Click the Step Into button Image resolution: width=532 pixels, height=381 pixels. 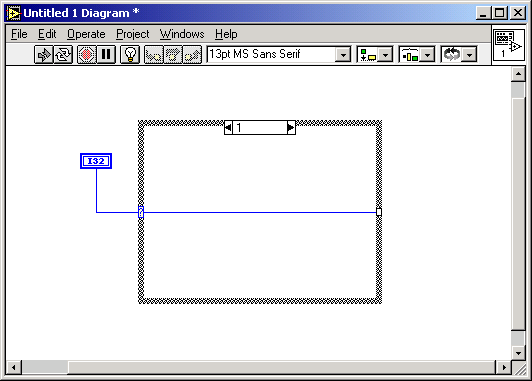click(x=153, y=55)
